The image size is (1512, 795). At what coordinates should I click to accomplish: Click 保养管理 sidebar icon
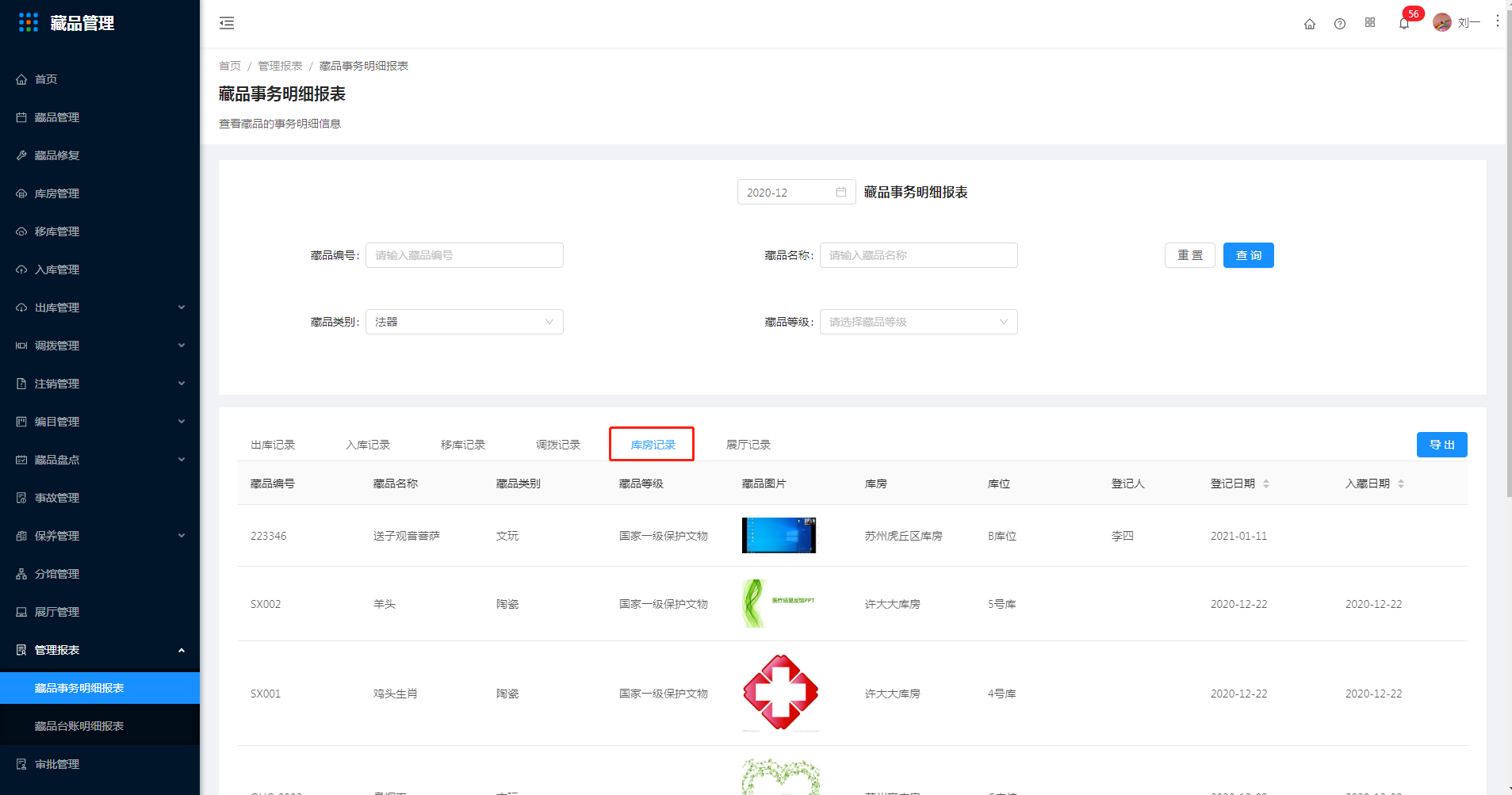click(x=21, y=536)
